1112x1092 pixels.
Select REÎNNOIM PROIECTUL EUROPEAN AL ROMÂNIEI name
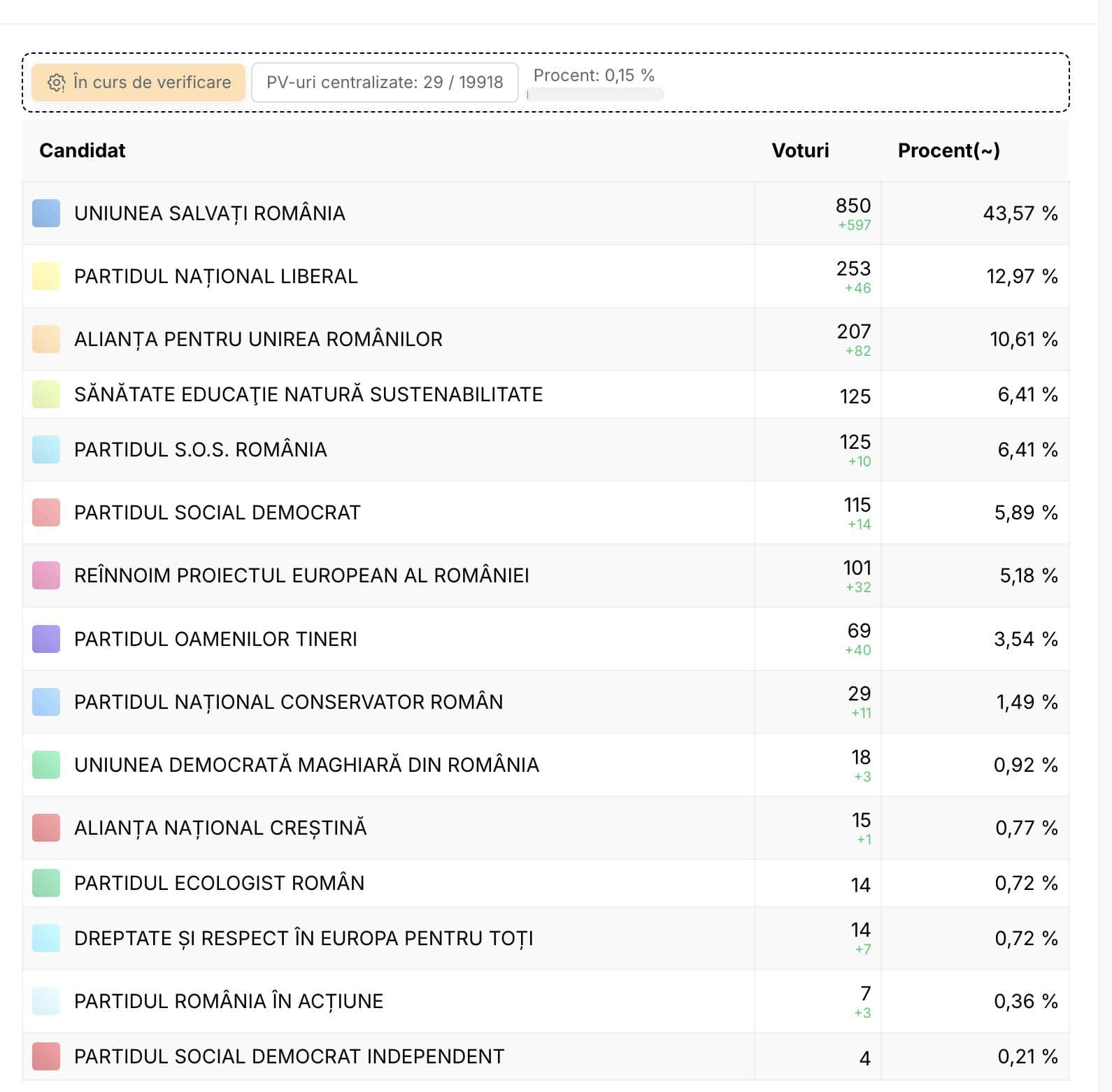click(x=301, y=575)
